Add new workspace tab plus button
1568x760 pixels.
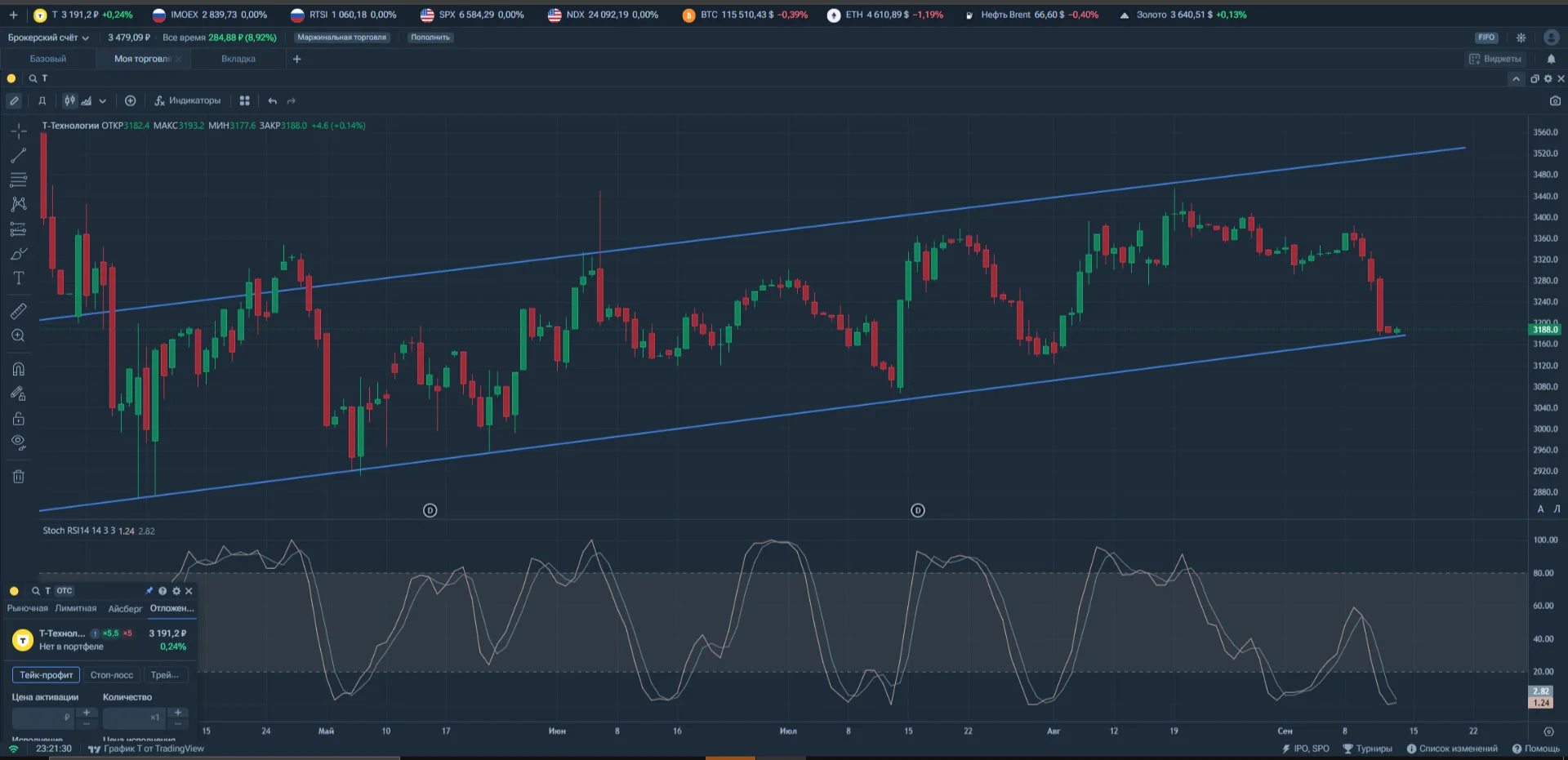(x=297, y=59)
